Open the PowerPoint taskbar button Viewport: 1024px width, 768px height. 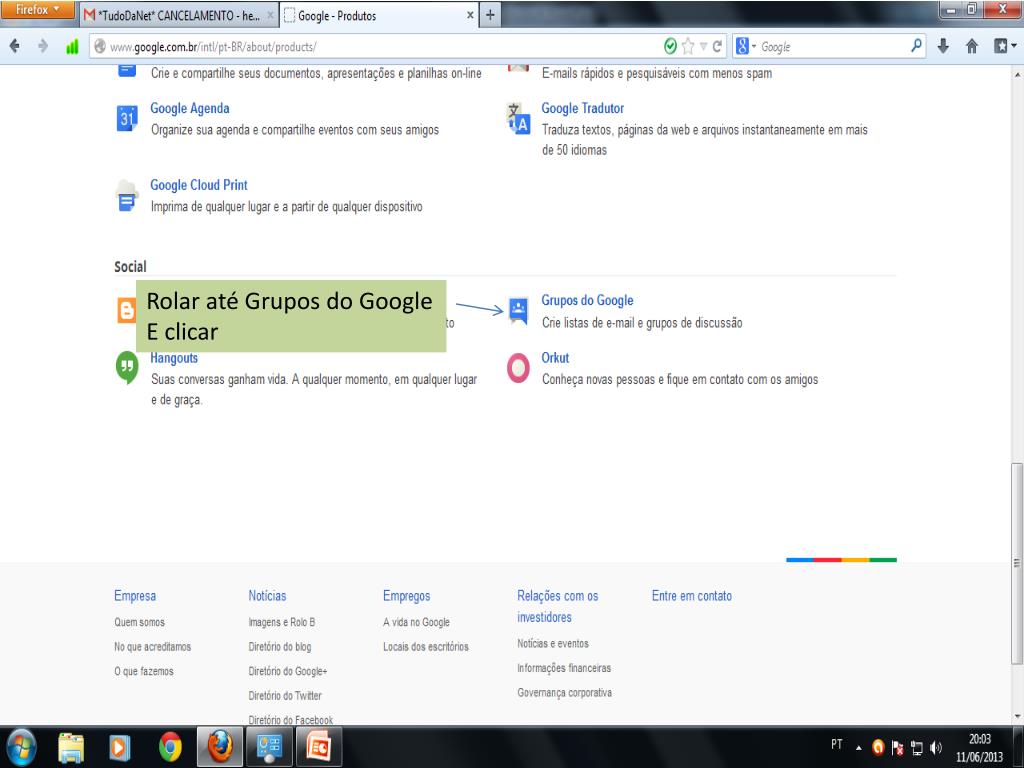(319, 746)
